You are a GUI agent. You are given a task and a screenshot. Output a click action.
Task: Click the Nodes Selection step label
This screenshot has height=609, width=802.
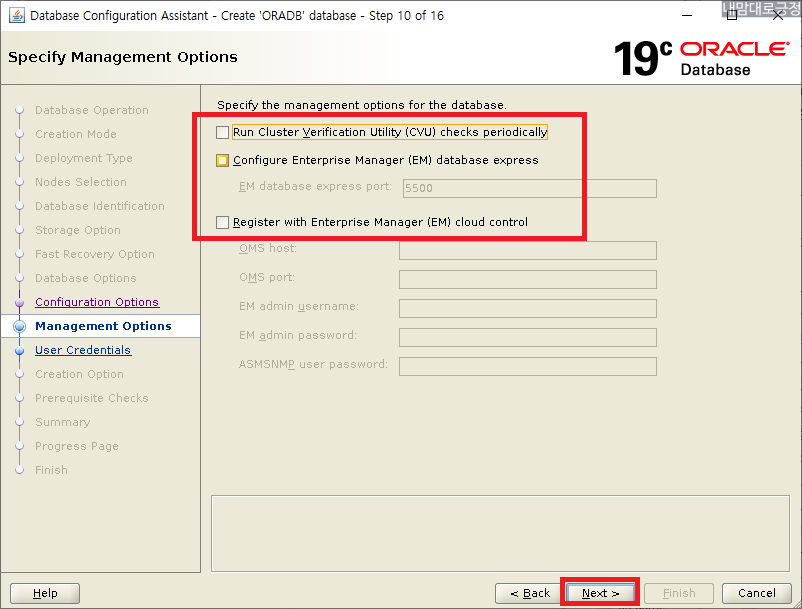point(80,183)
